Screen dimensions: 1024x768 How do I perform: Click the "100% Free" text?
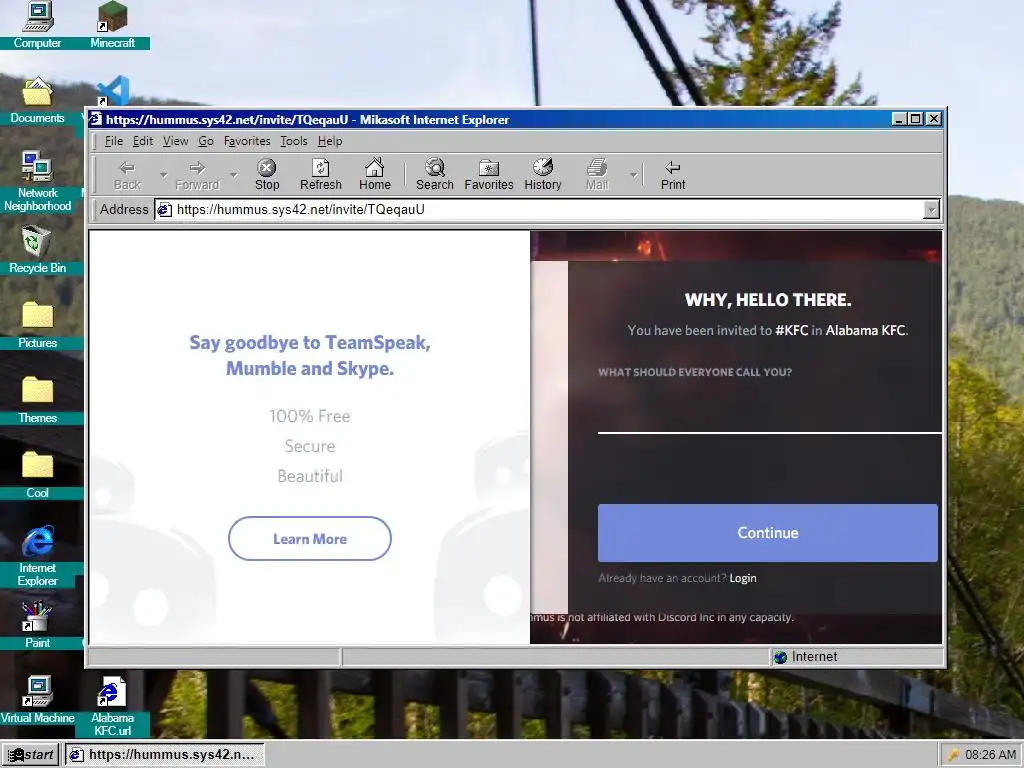[310, 416]
